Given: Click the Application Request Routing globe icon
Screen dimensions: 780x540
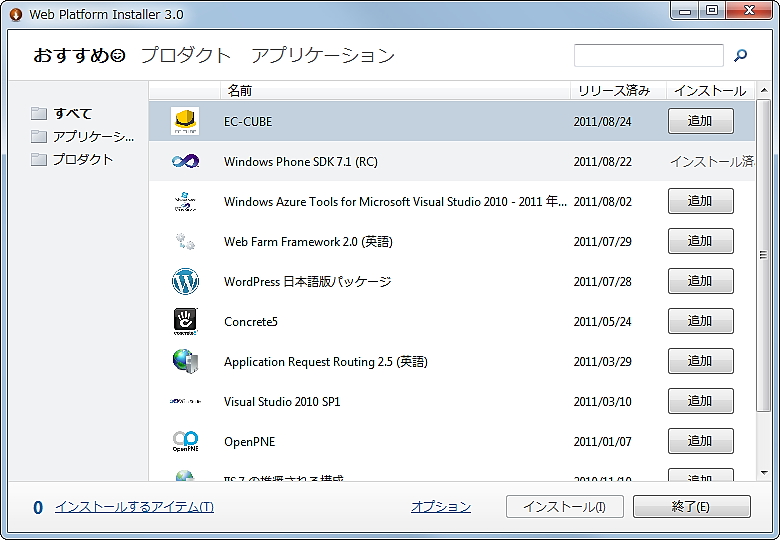Looking at the screenshot, I should [x=186, y=361].
